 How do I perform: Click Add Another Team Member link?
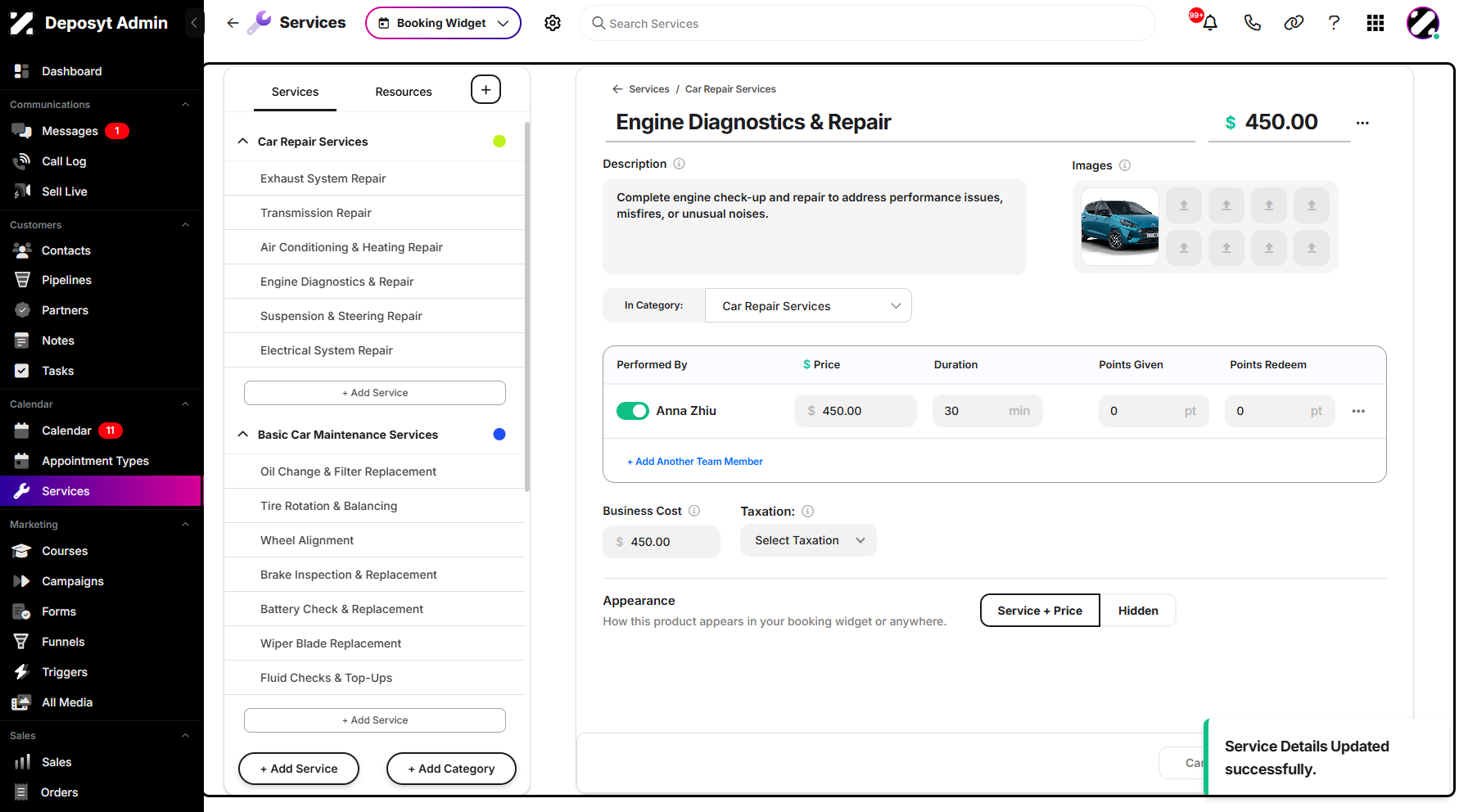click(695, 462)
